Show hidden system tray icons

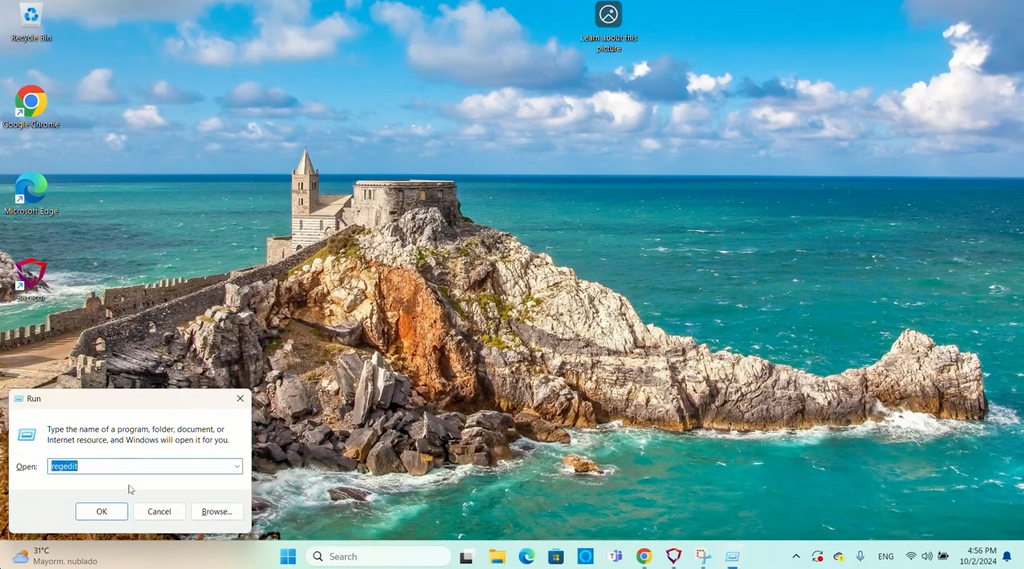tap(796, 556)
